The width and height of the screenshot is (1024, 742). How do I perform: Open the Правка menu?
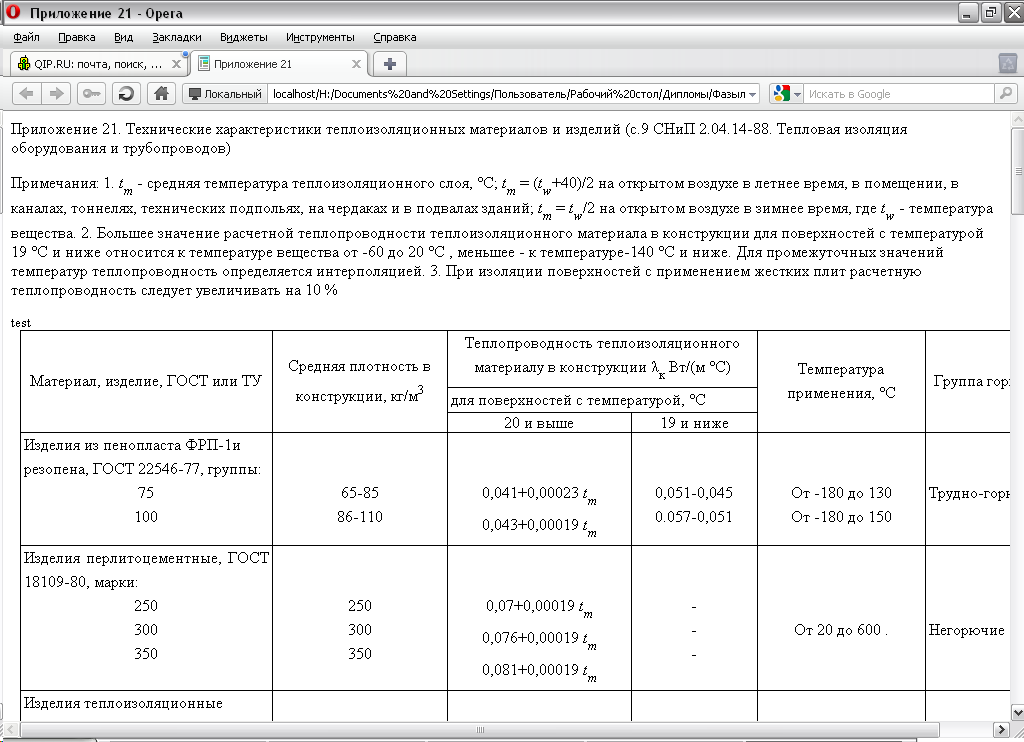(x=76, y=37)
